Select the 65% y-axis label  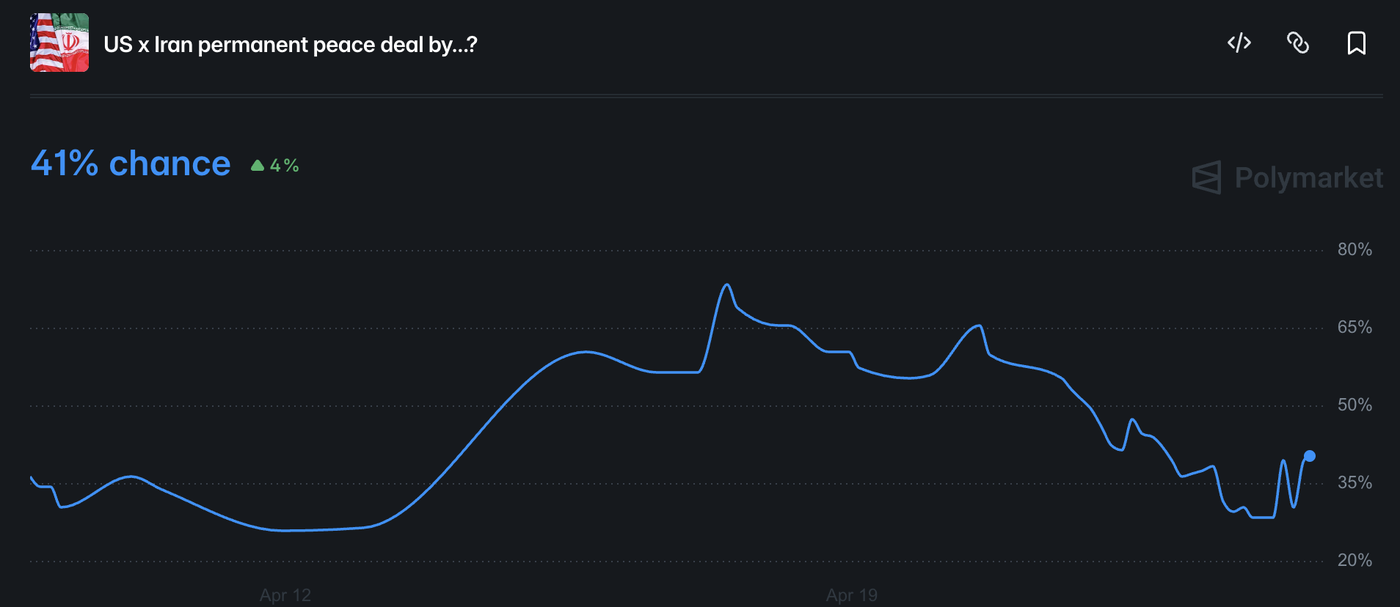tap(1354, 328)
